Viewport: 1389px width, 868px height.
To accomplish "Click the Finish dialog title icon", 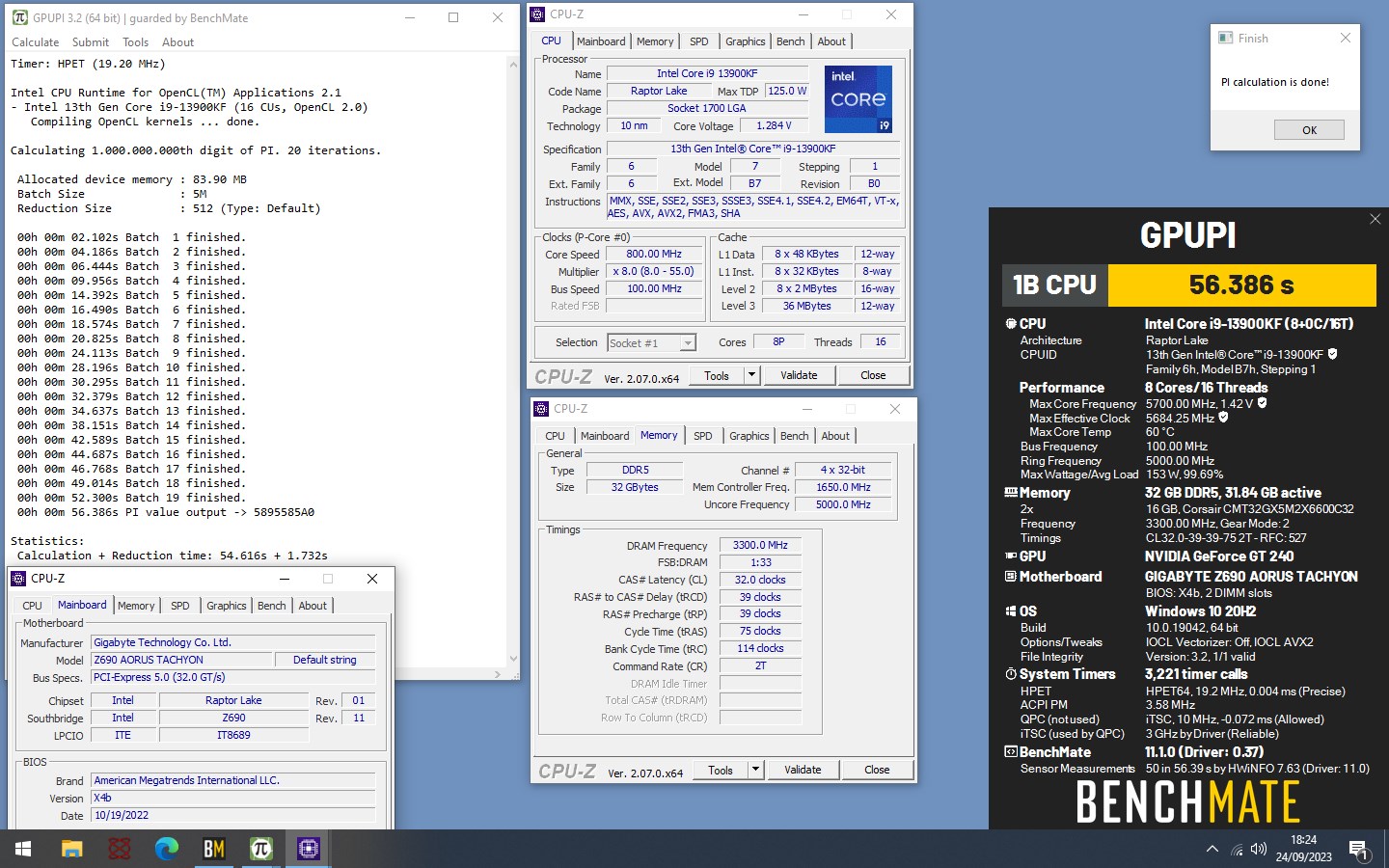I will 1226,38.
